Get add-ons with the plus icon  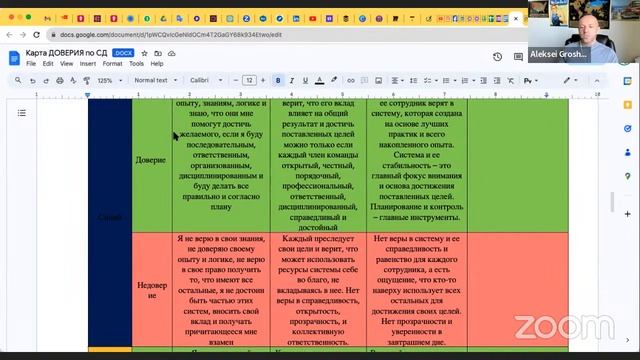tap(628, 214)
